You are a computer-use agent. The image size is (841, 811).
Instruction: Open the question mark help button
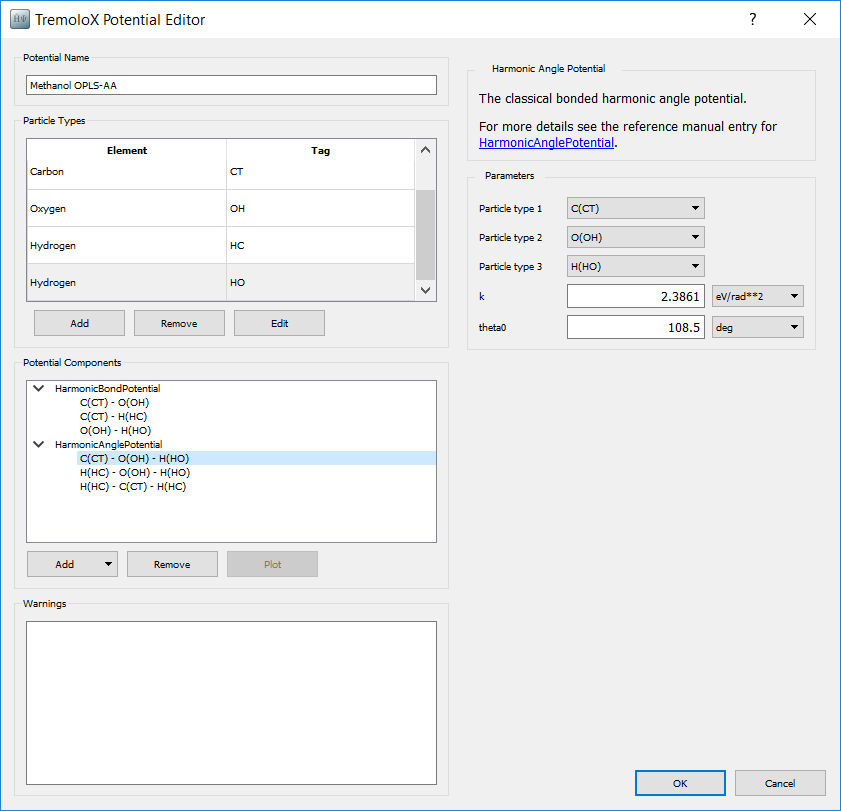pyautogui.click(x=753, y=20)
